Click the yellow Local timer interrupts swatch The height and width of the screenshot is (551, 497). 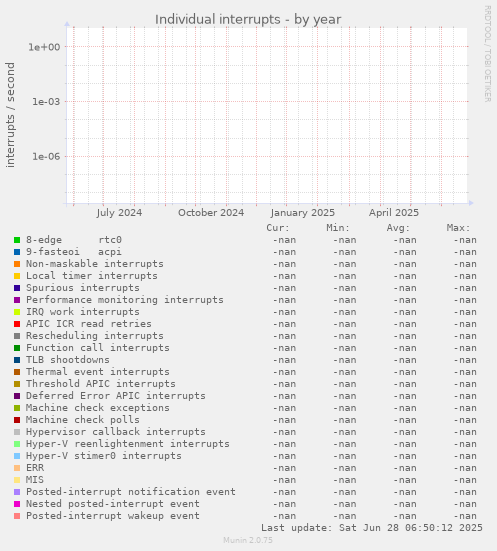coord(17,276)
